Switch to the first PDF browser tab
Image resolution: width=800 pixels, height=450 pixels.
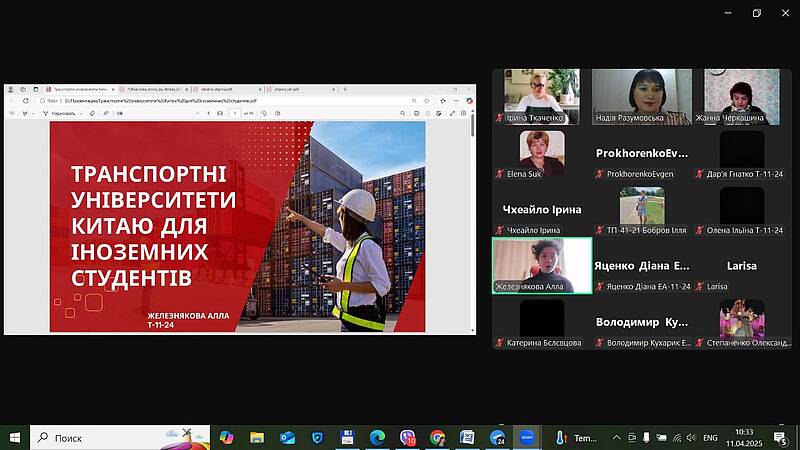point(78,88)
